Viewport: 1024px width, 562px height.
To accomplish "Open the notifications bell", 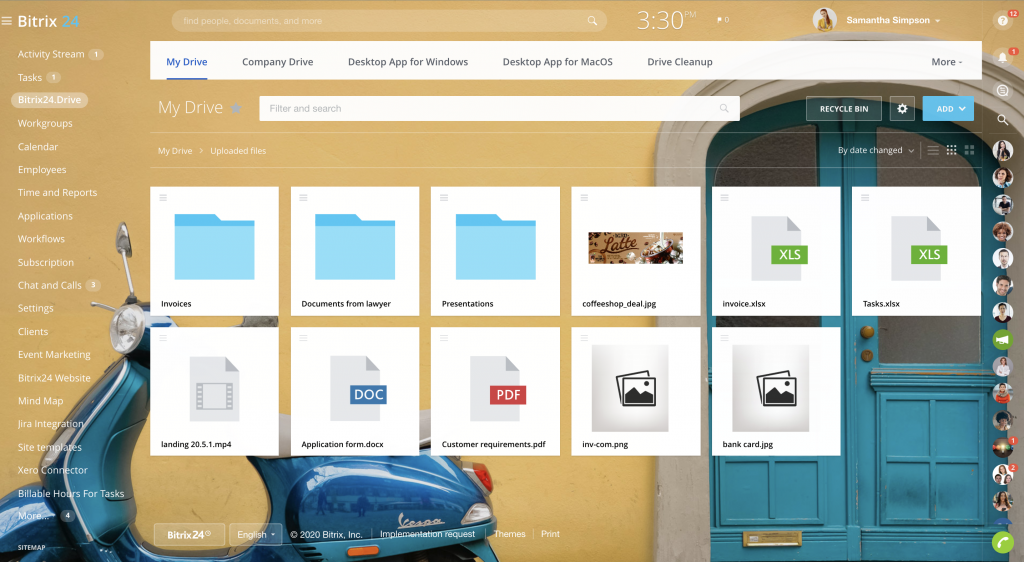I will pos(1002,57).
